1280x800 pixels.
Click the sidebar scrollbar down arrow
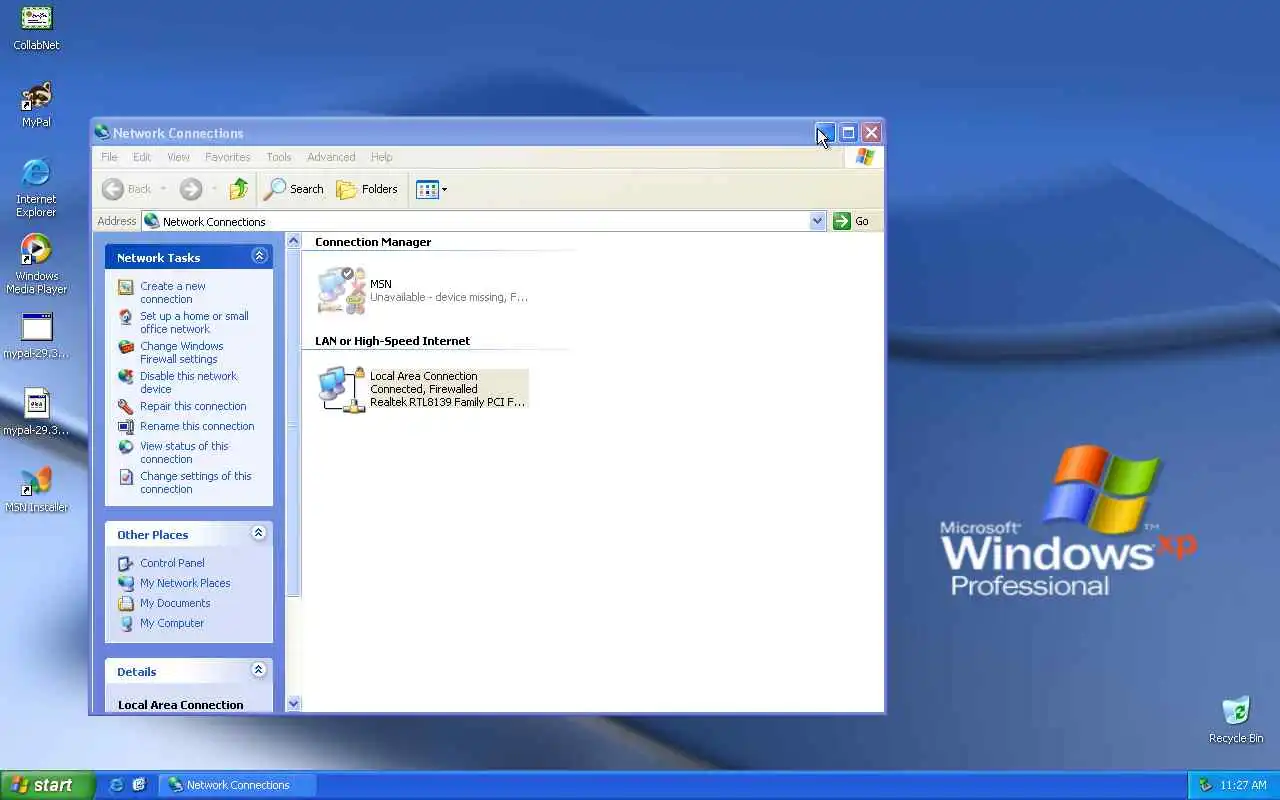[x=293, y=704]
